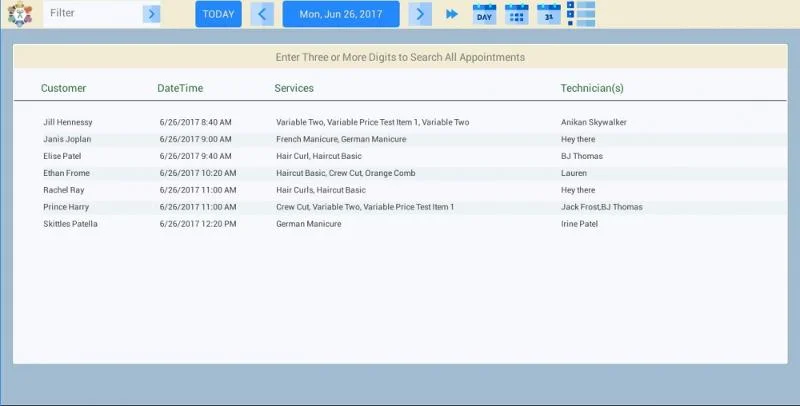Open Jill Hennessy's appointment row
This screenshot has width=800, height=406.
[68, 122]
